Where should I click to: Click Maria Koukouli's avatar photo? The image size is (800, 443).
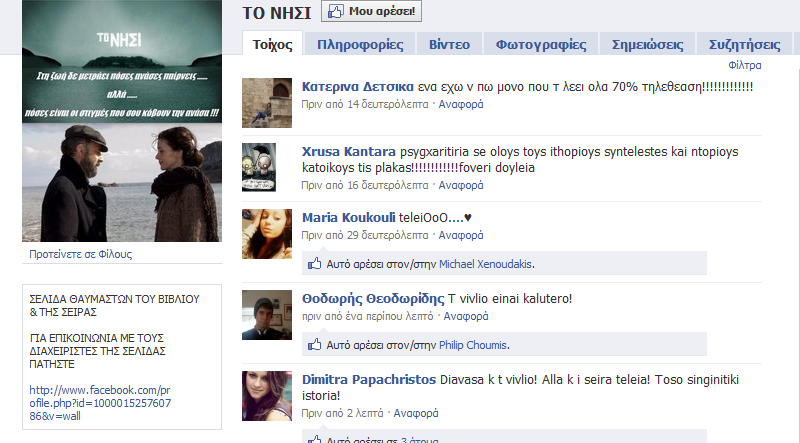click(267, 234)
